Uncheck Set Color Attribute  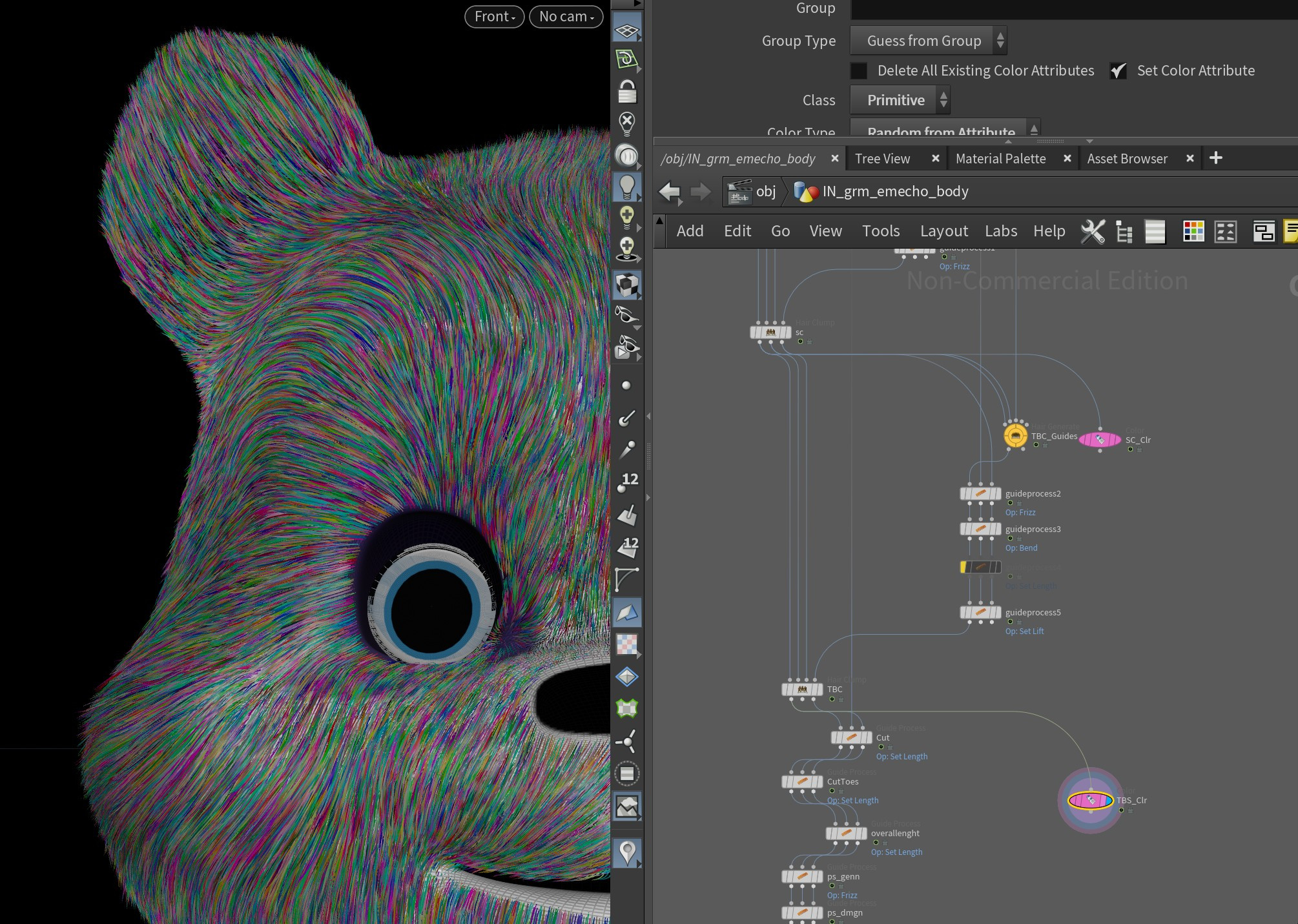tap(1119, 70)
